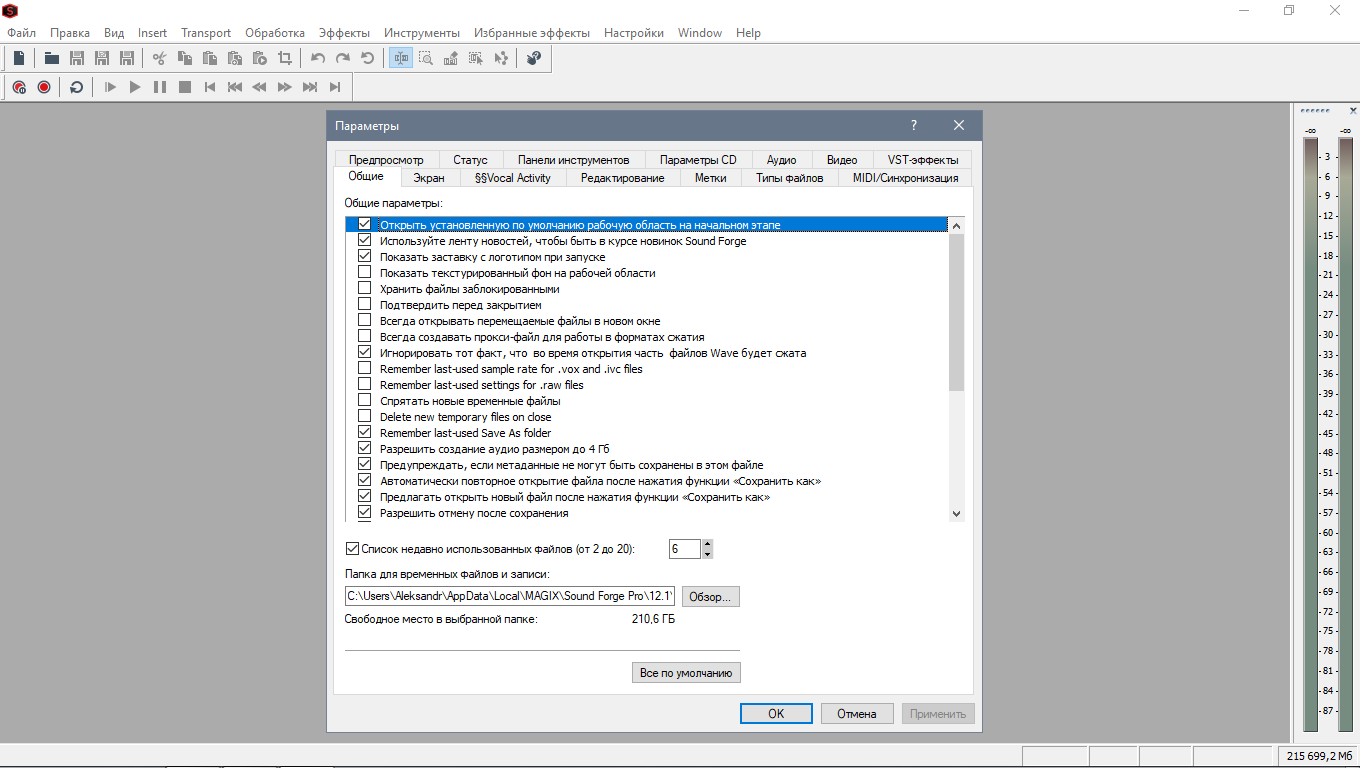Open the Настройки menu

[x=634, y=33]
